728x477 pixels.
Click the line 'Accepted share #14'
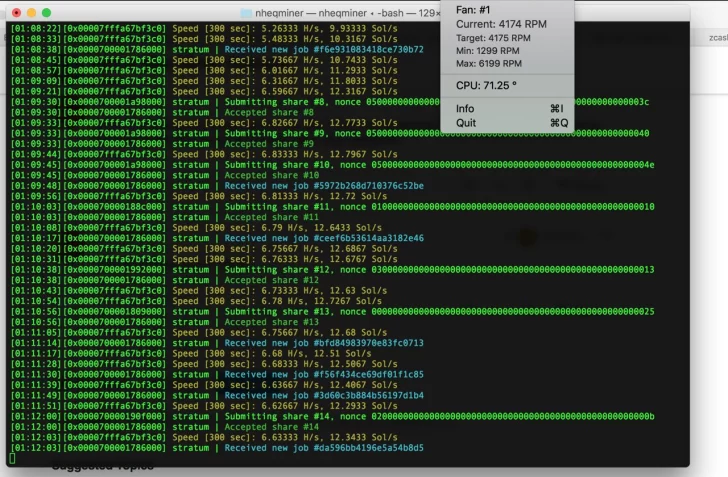pos(272,427)
